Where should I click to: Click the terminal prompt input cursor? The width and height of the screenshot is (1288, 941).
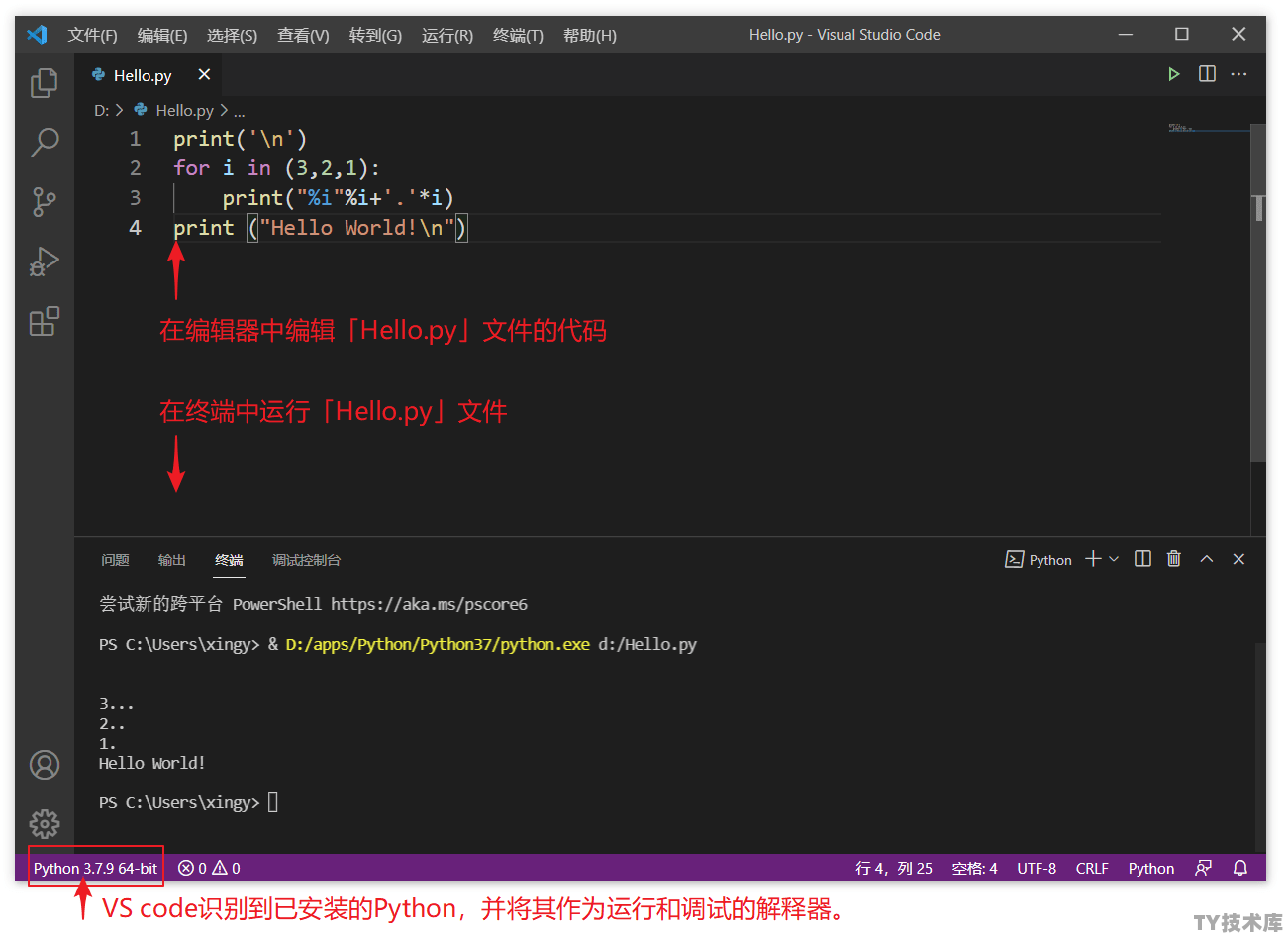(273, 802)
